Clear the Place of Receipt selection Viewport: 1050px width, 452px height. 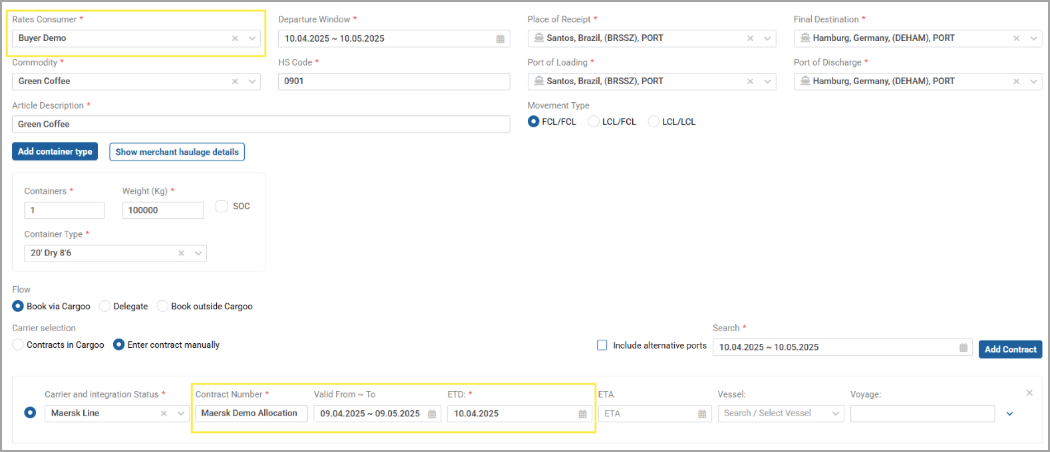751,38
